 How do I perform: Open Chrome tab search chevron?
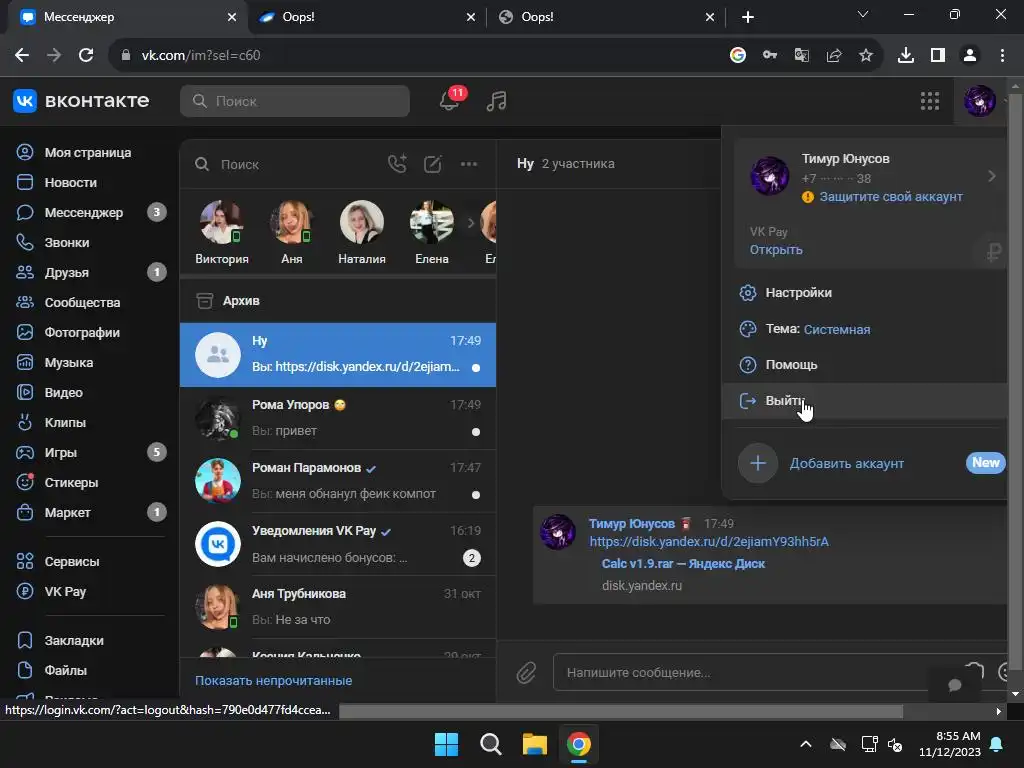pyautogui.click(x=863, y=14)
